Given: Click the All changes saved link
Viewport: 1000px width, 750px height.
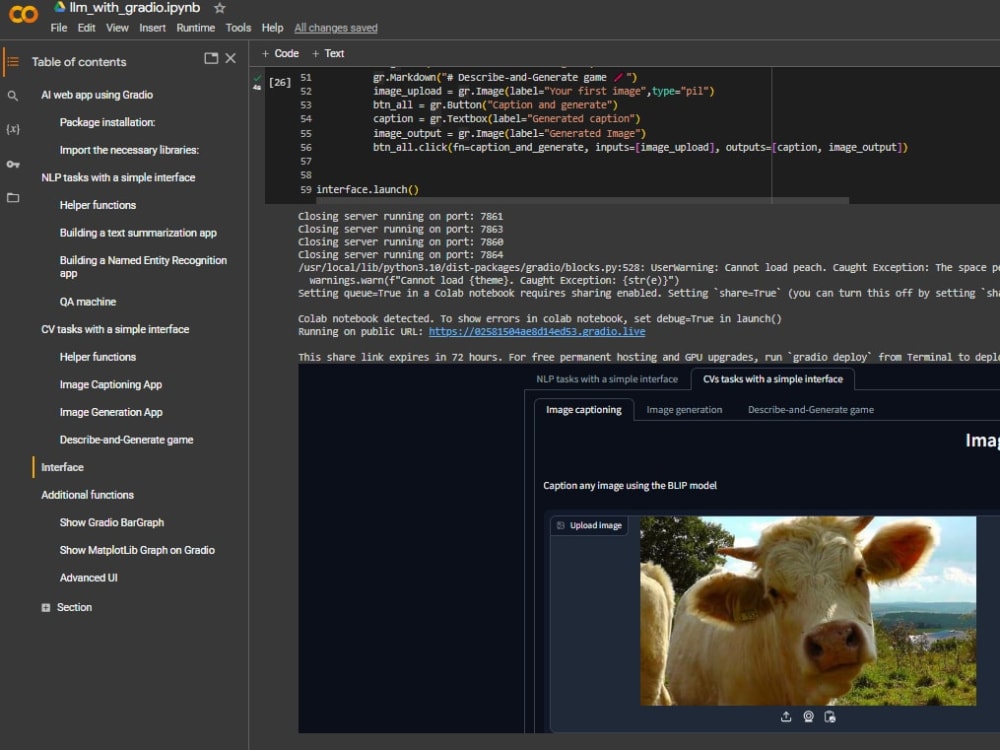Looking at the screenshot, I should click(x=335, y=28).
